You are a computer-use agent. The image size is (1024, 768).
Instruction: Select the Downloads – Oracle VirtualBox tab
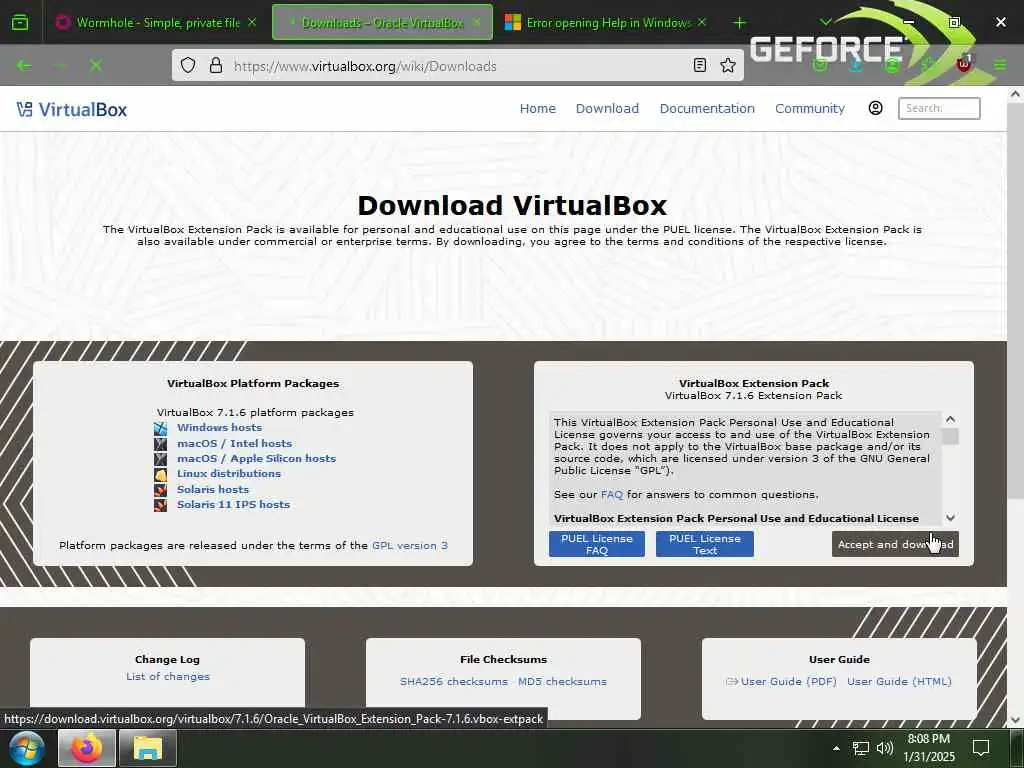(x=382, y=22)
